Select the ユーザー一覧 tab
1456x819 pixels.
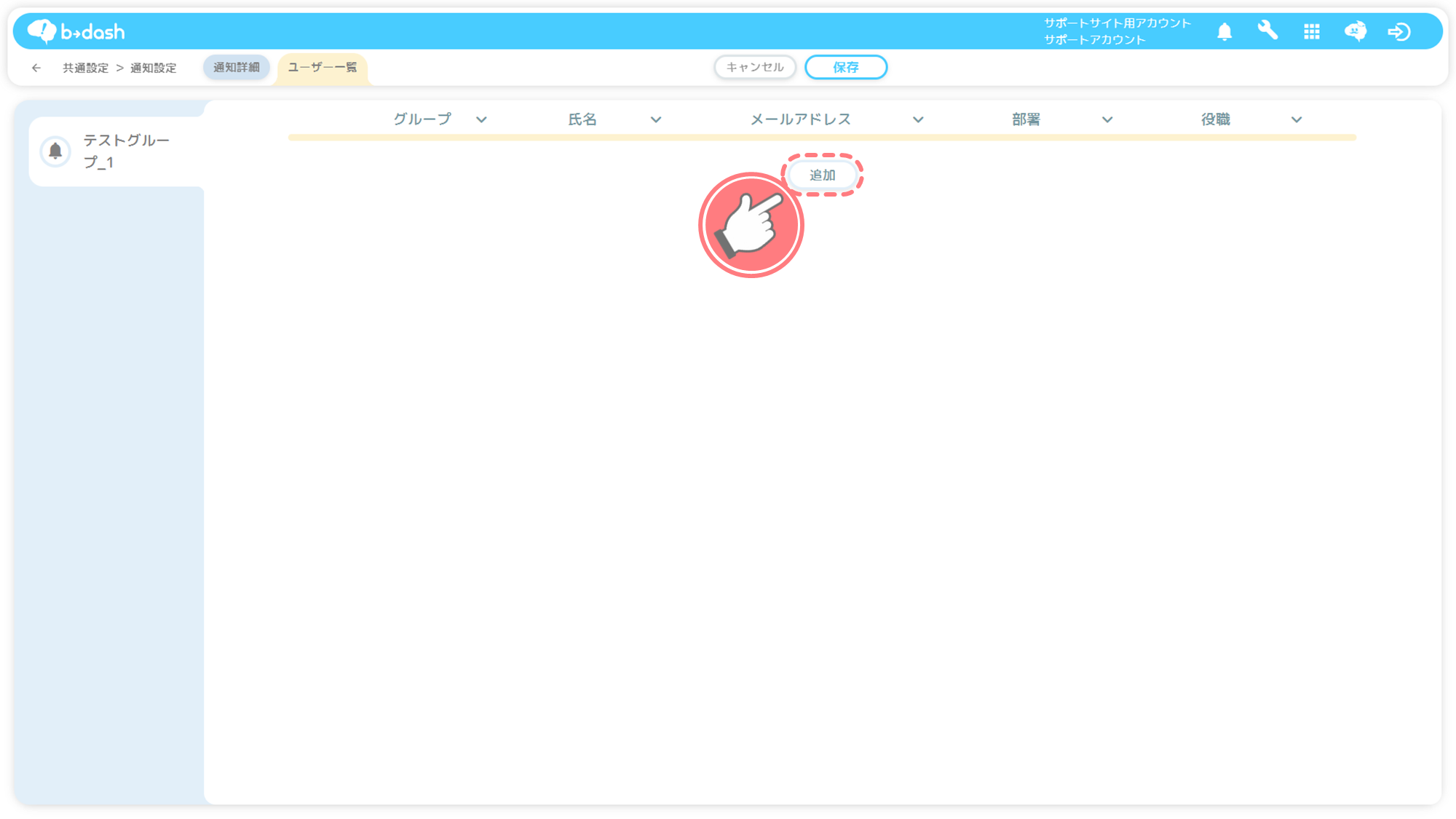coord(322,67)
